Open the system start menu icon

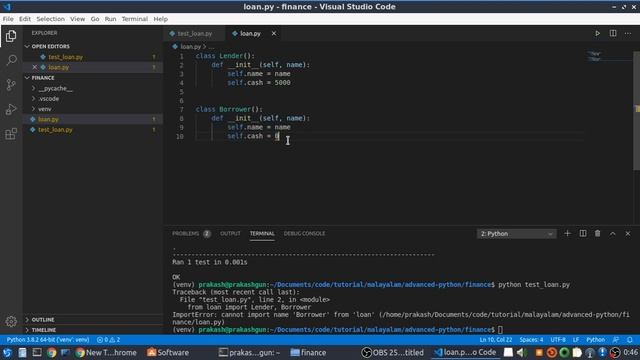pyautogui.click(x=7, y=353)
